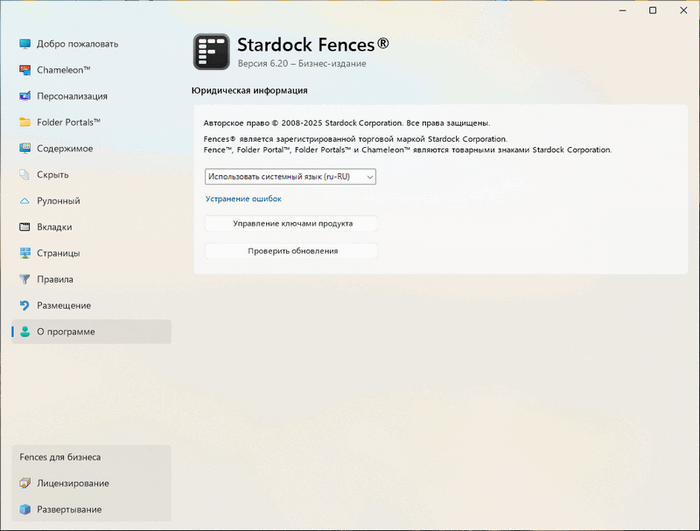Viewport: 700px width, 531px height.
Task: Click the Проверить обновления button
Action: point(292,251)
